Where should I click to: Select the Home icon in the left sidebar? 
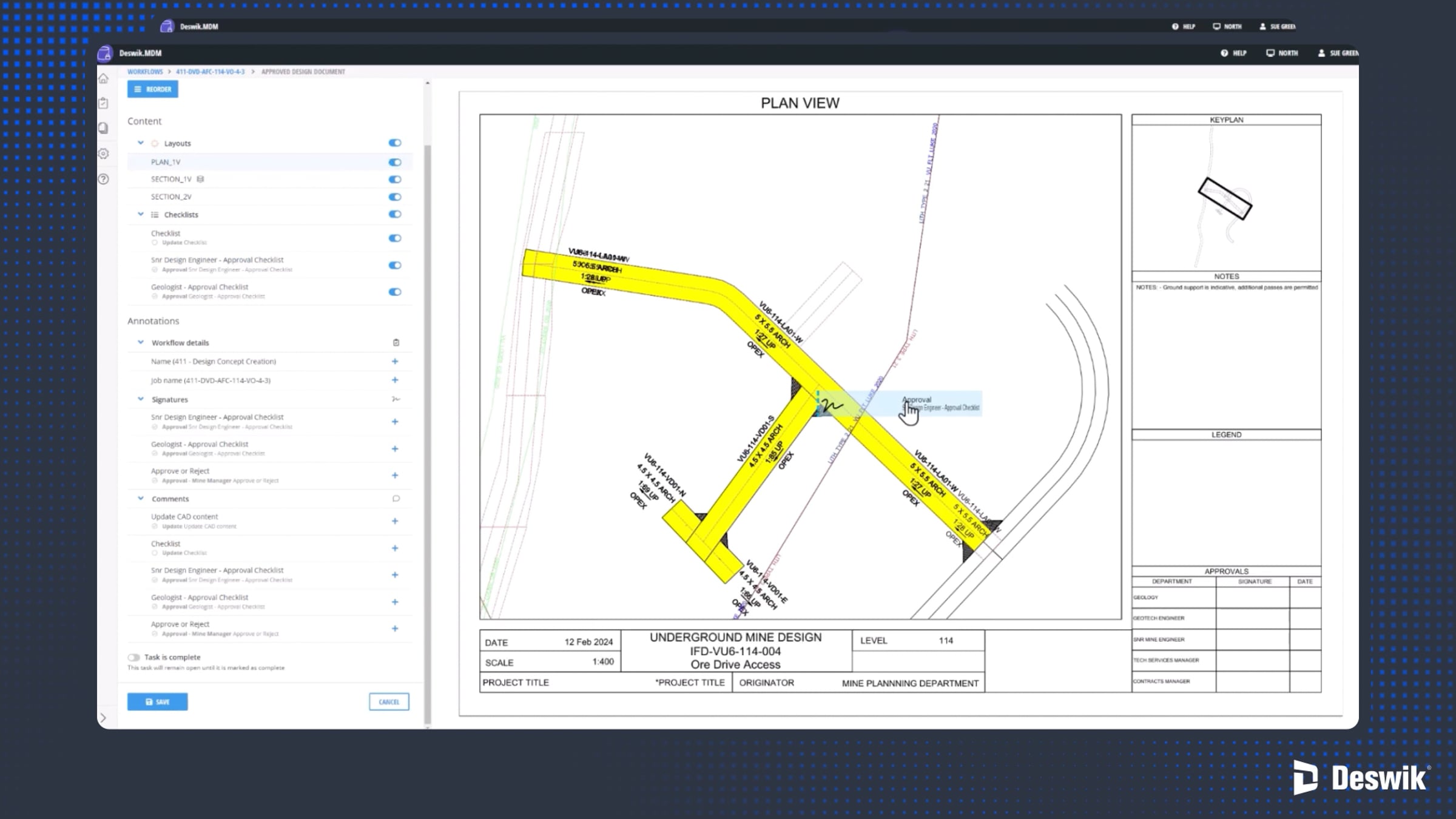104,78
